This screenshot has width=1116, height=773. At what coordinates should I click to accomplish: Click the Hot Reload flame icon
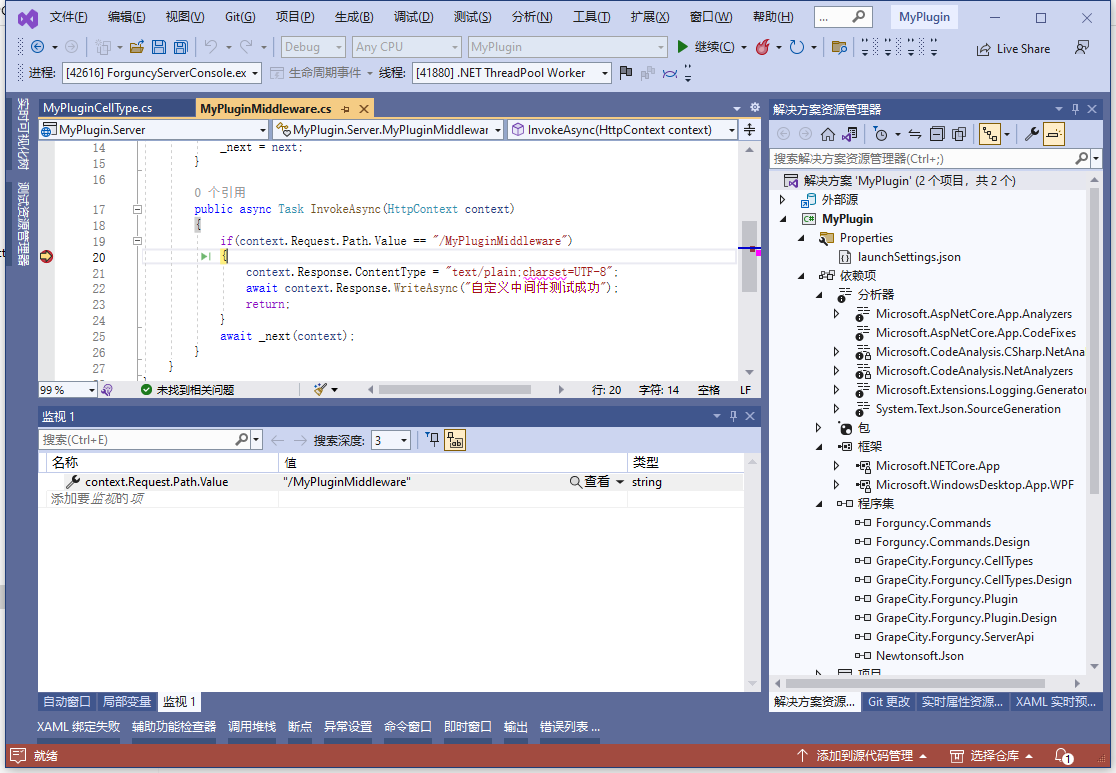pyautogui.click(x=762, y=47)
